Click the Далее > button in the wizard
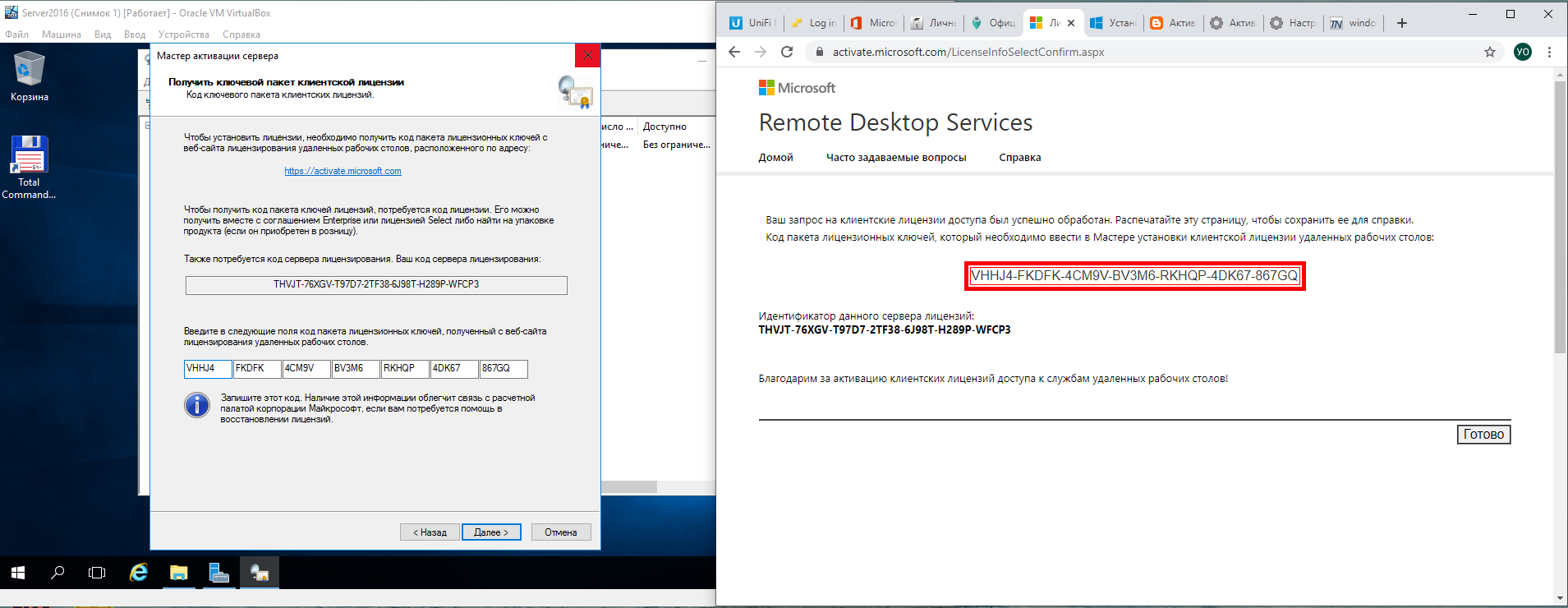 (x=491, y=532)
